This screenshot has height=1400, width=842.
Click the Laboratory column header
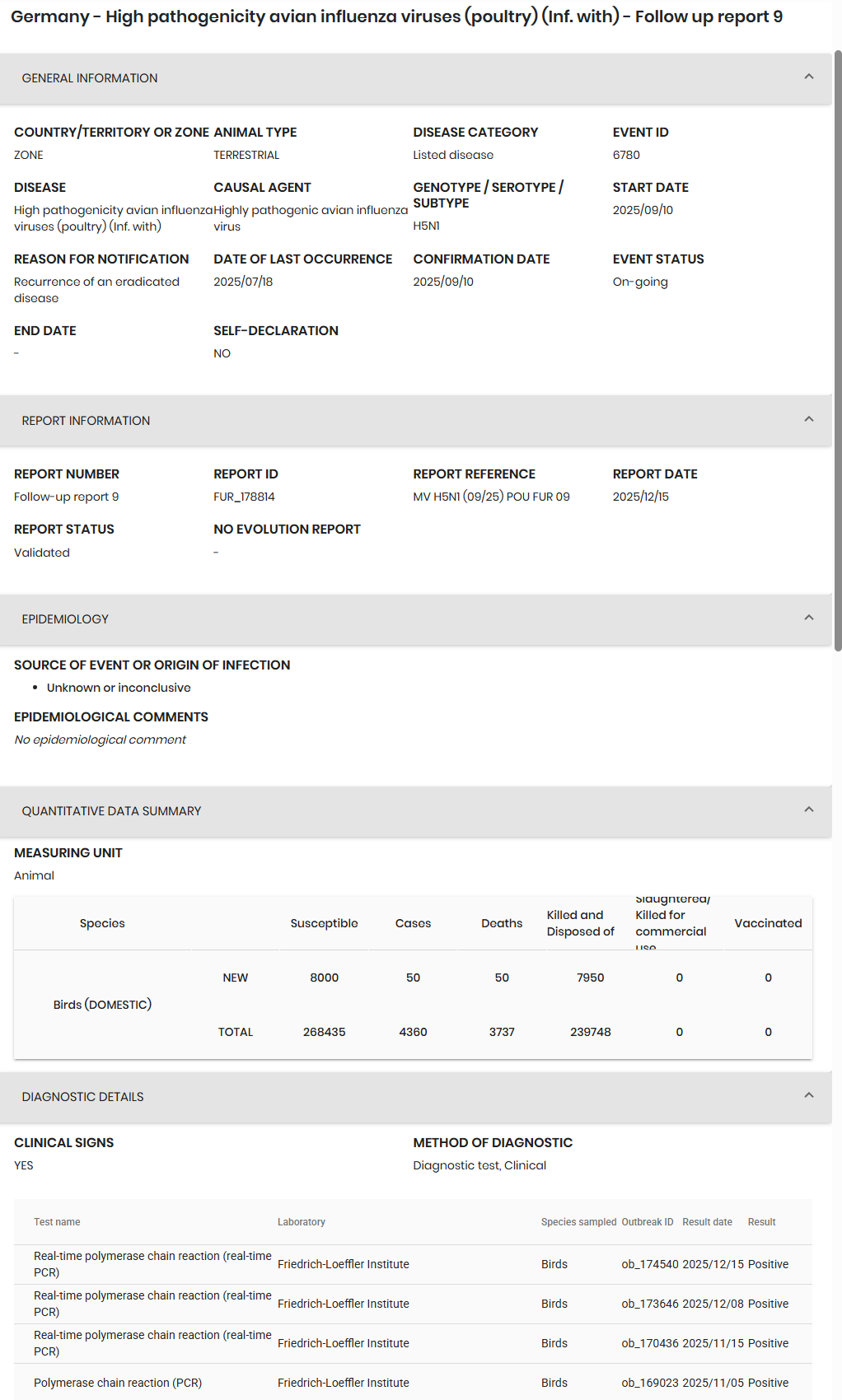(x=302, y=1222)
